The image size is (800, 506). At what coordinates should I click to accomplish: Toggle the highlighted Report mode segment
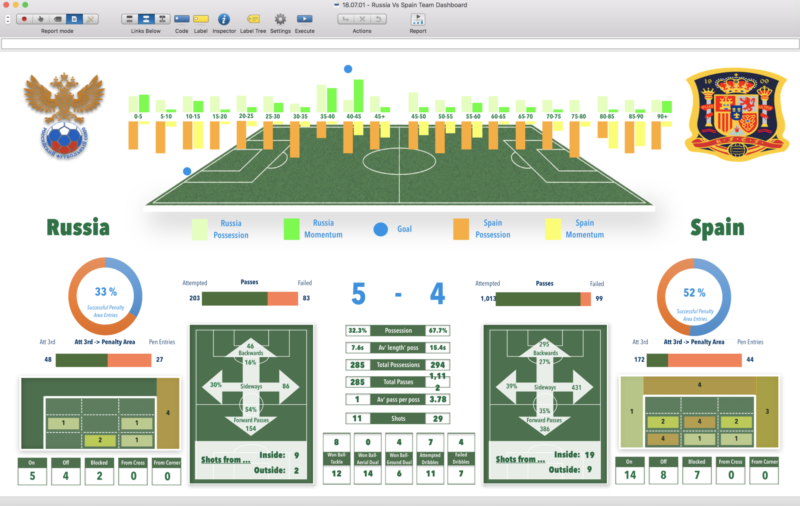click(x=73, y=19)
